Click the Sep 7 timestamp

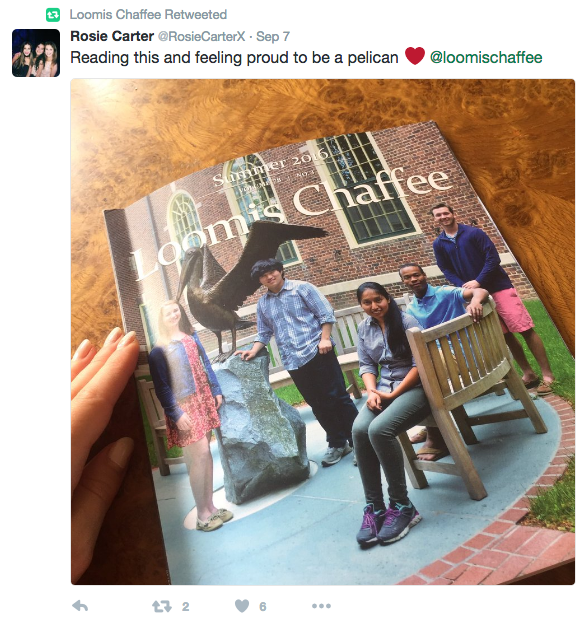273,37
